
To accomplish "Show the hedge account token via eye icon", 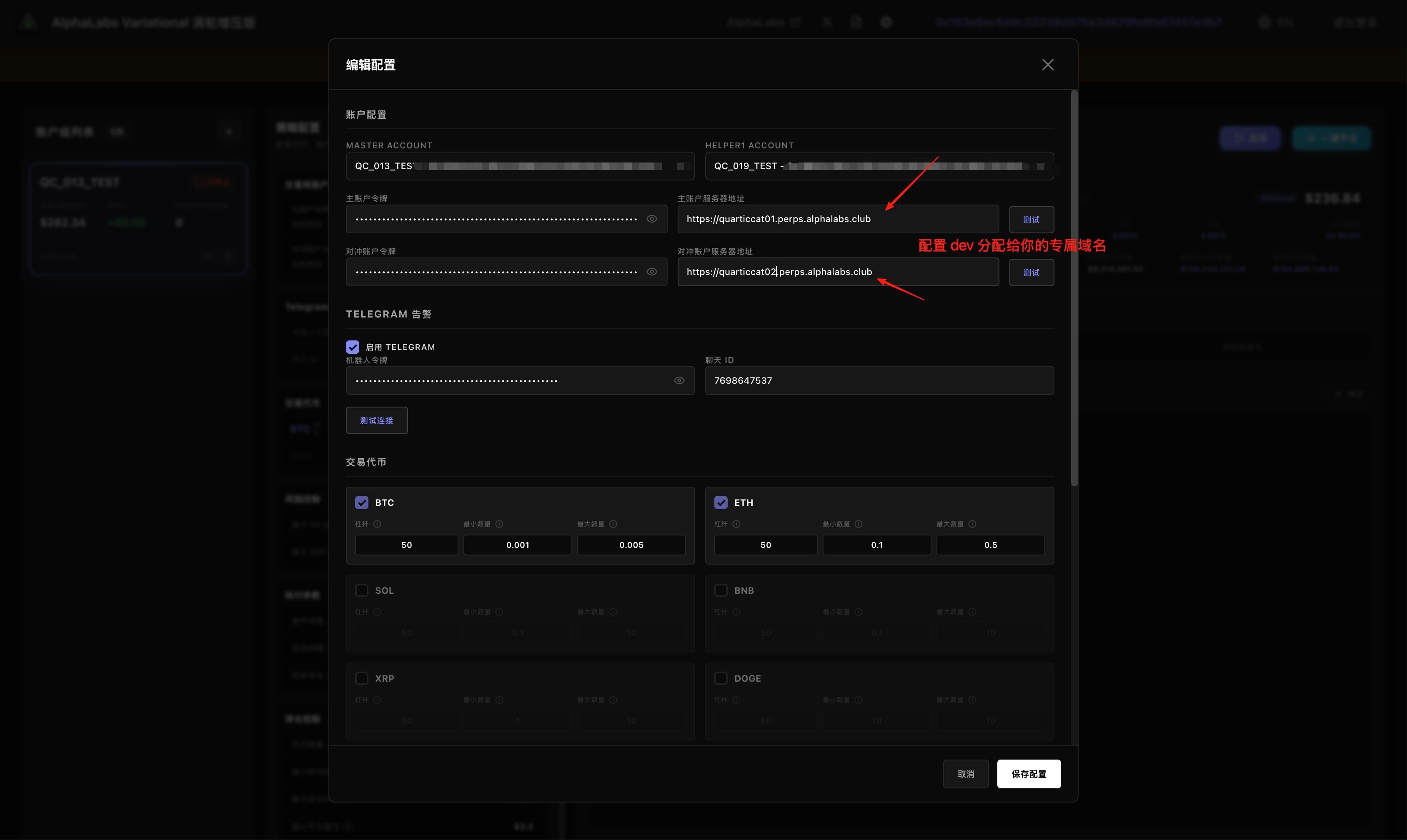I will tap(652, 272).
